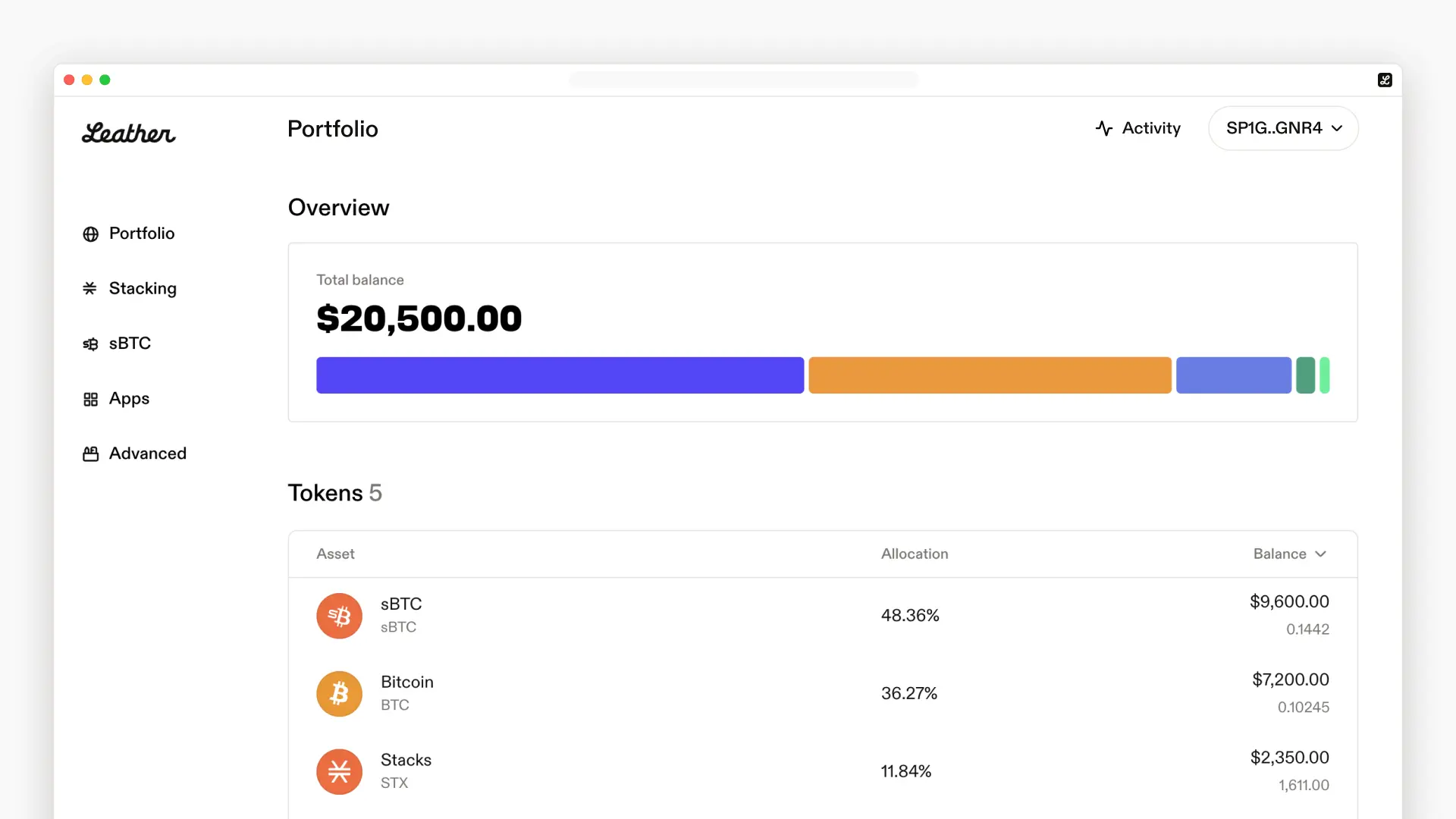Open the SP1G..GNR4 account dropdown
This screenshot has height=819, width=1456.
click(1283, 128)
